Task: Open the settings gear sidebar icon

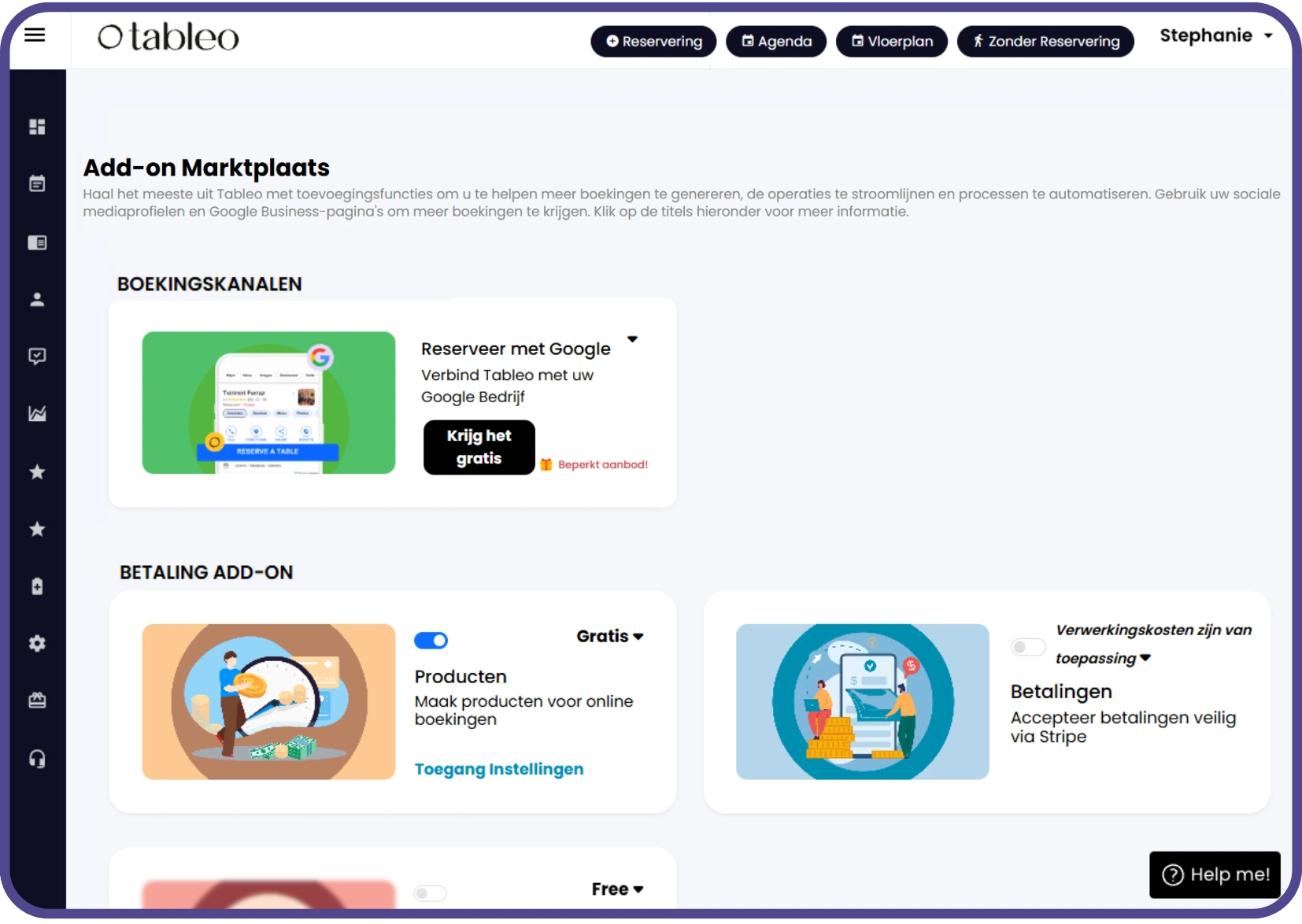Action: pyautogui.click(x=37, y=643)
